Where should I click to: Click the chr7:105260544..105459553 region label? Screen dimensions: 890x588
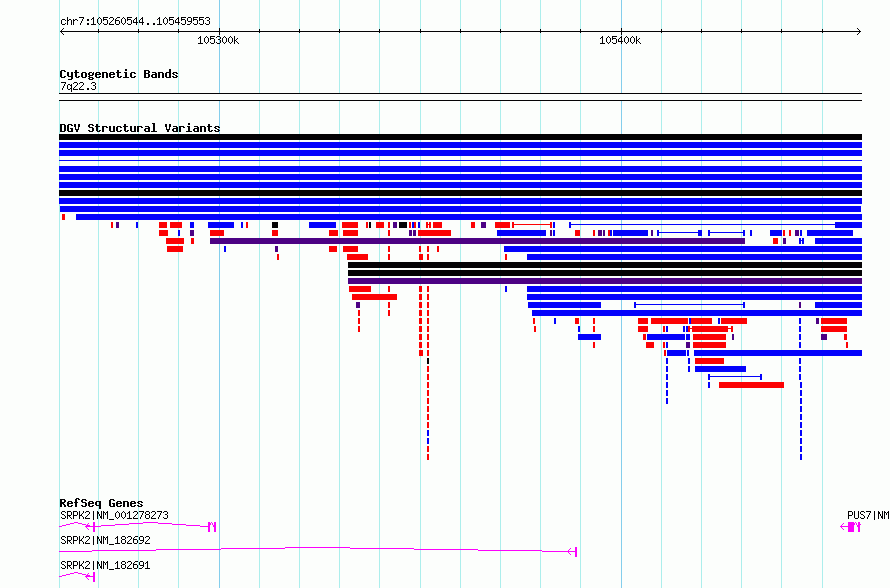click(x=135, y=21)
